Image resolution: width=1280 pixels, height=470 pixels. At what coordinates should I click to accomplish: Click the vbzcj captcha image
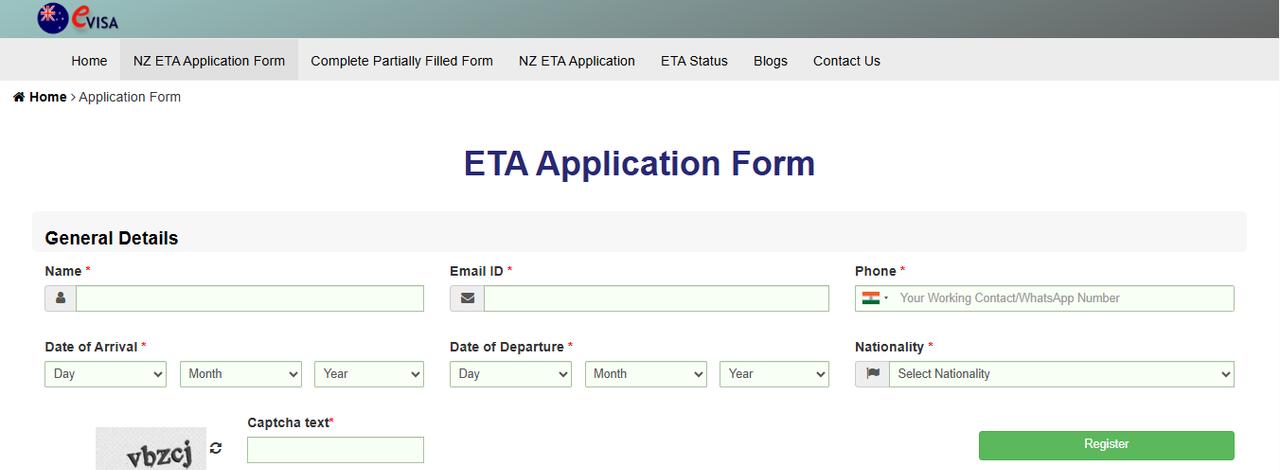tap(151, 449)
